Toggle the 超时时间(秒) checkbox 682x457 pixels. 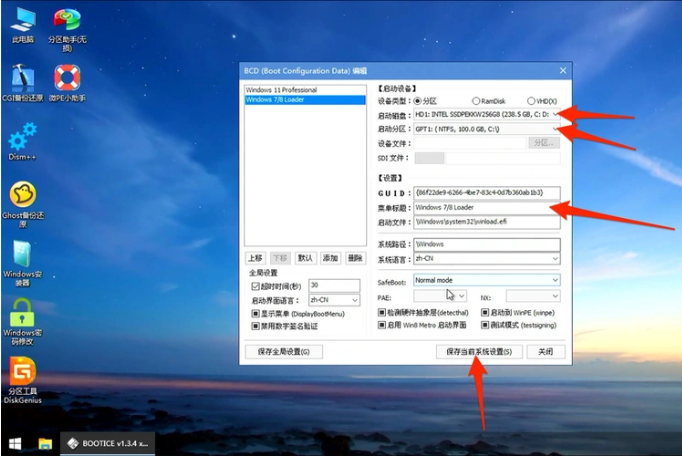(x=255, y=286)
